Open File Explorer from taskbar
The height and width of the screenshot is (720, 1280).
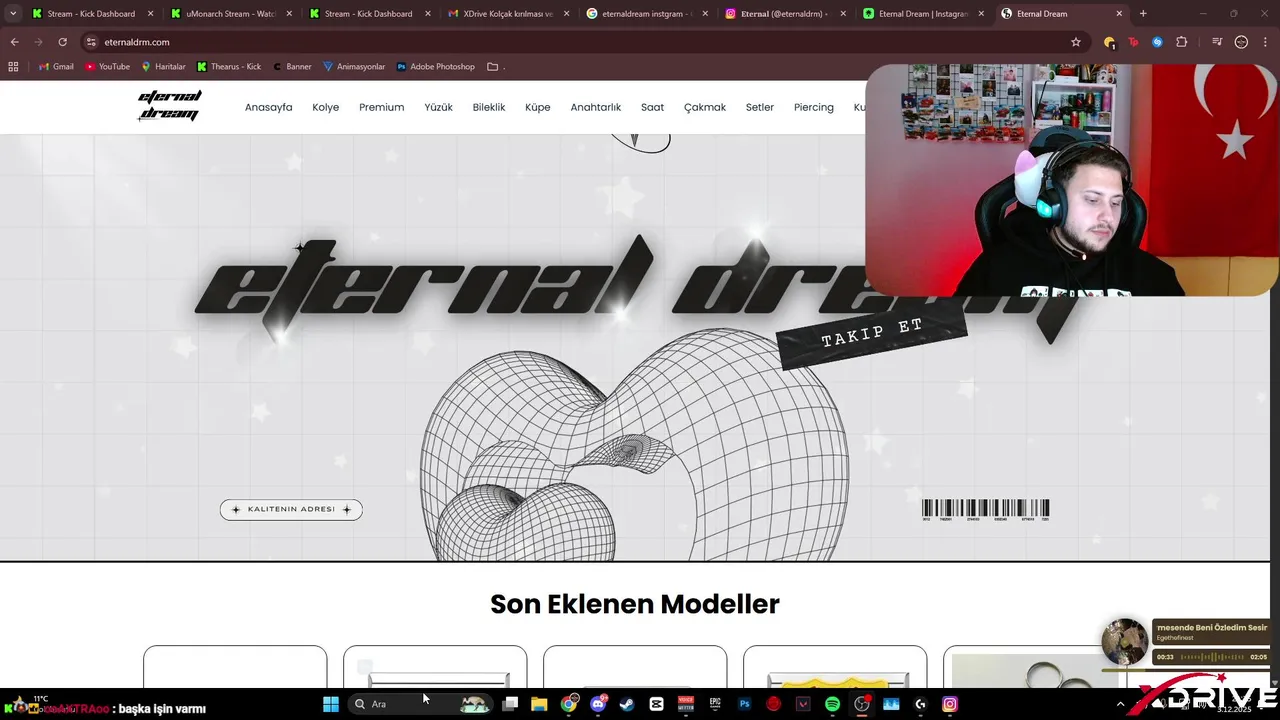(x=539, y=704)
